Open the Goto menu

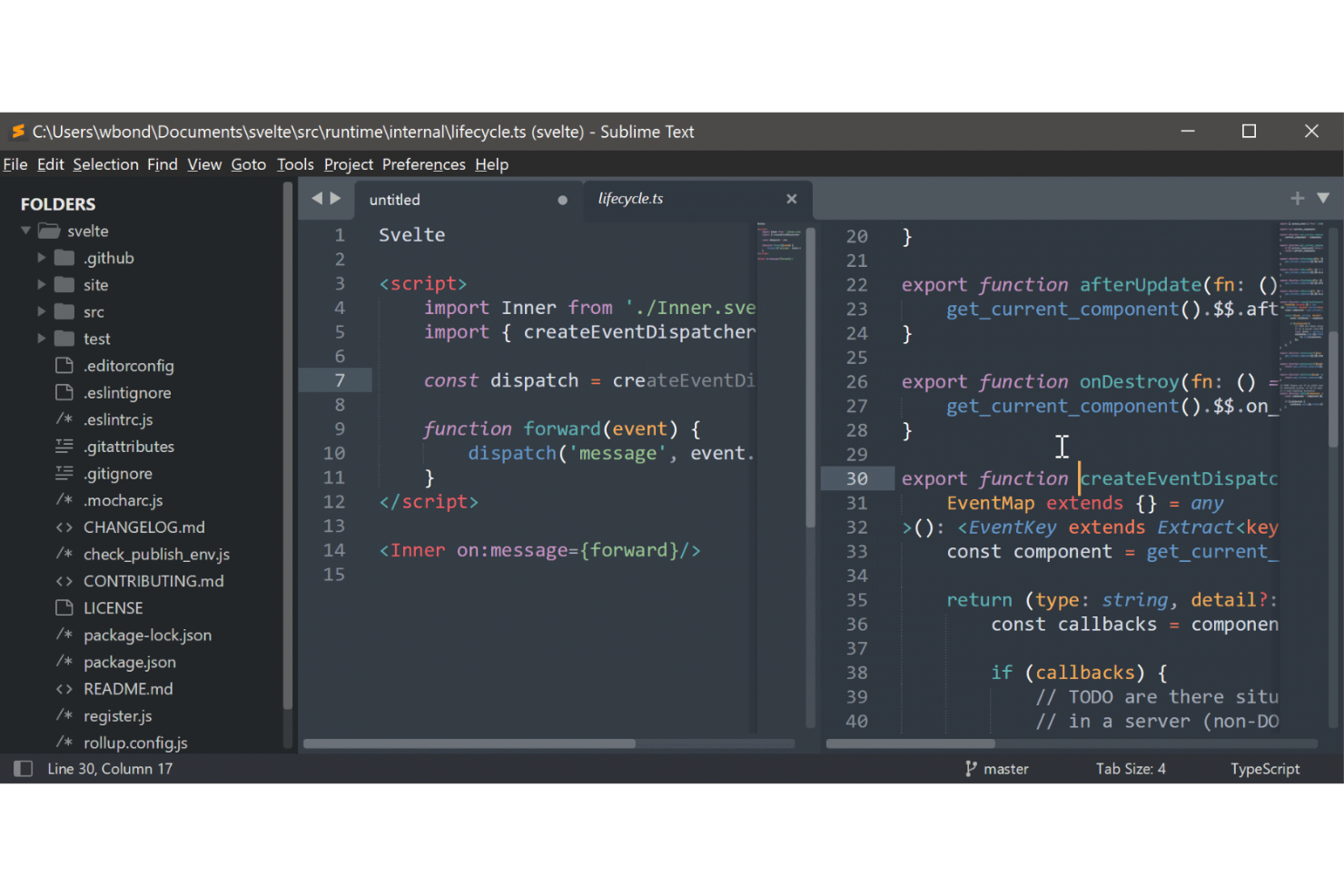tap(248, 164)
